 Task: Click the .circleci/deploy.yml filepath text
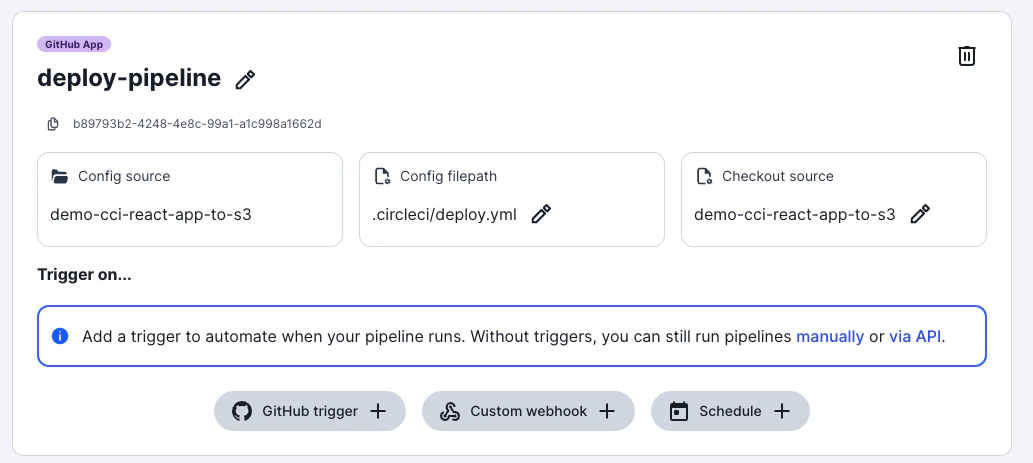click(444, 215)
